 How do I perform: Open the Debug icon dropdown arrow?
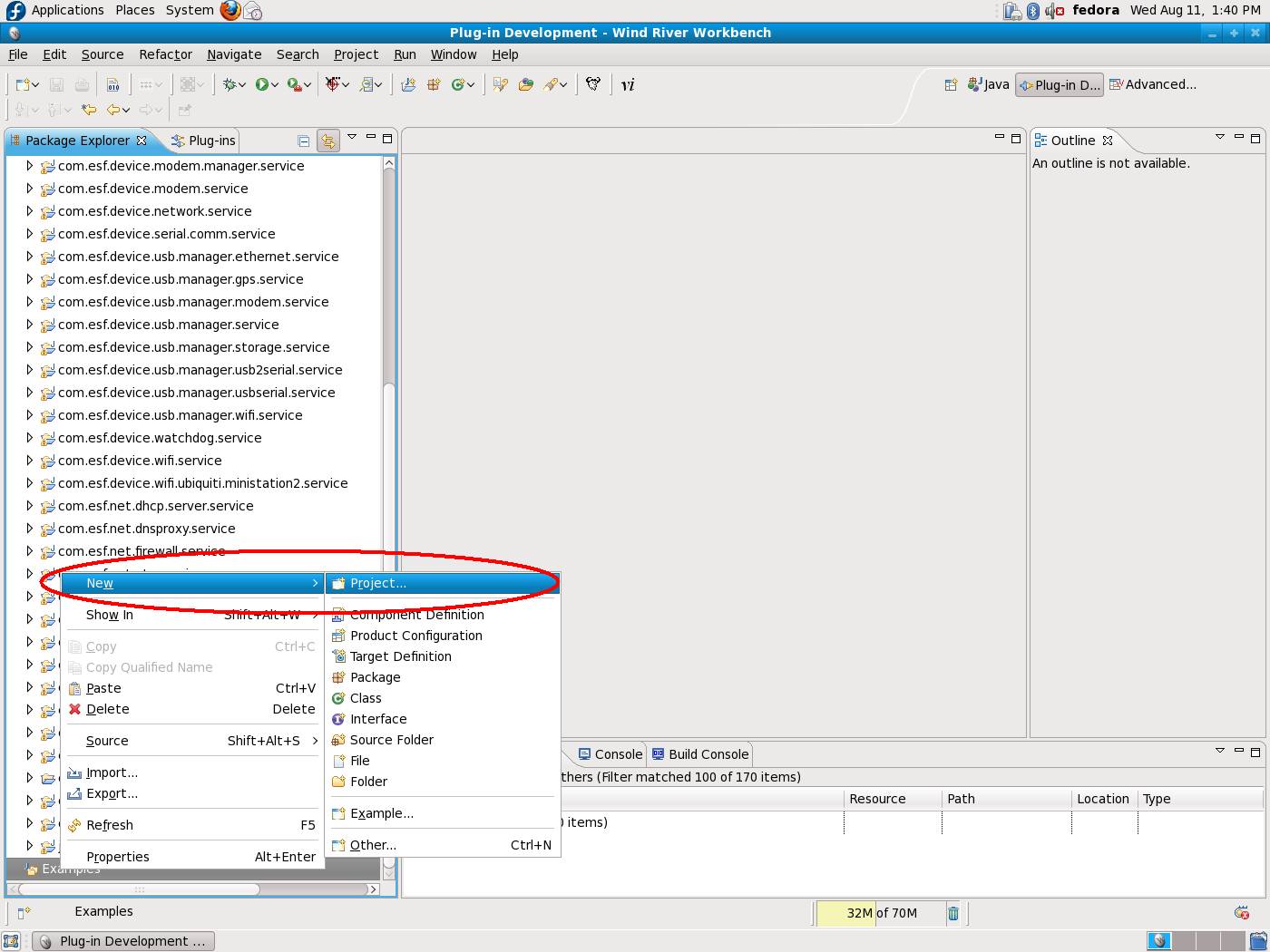(x=243, y=85)
